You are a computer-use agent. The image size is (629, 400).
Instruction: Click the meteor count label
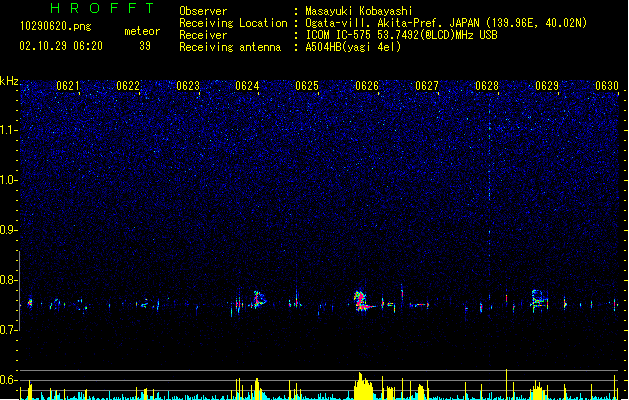(142, 31)
